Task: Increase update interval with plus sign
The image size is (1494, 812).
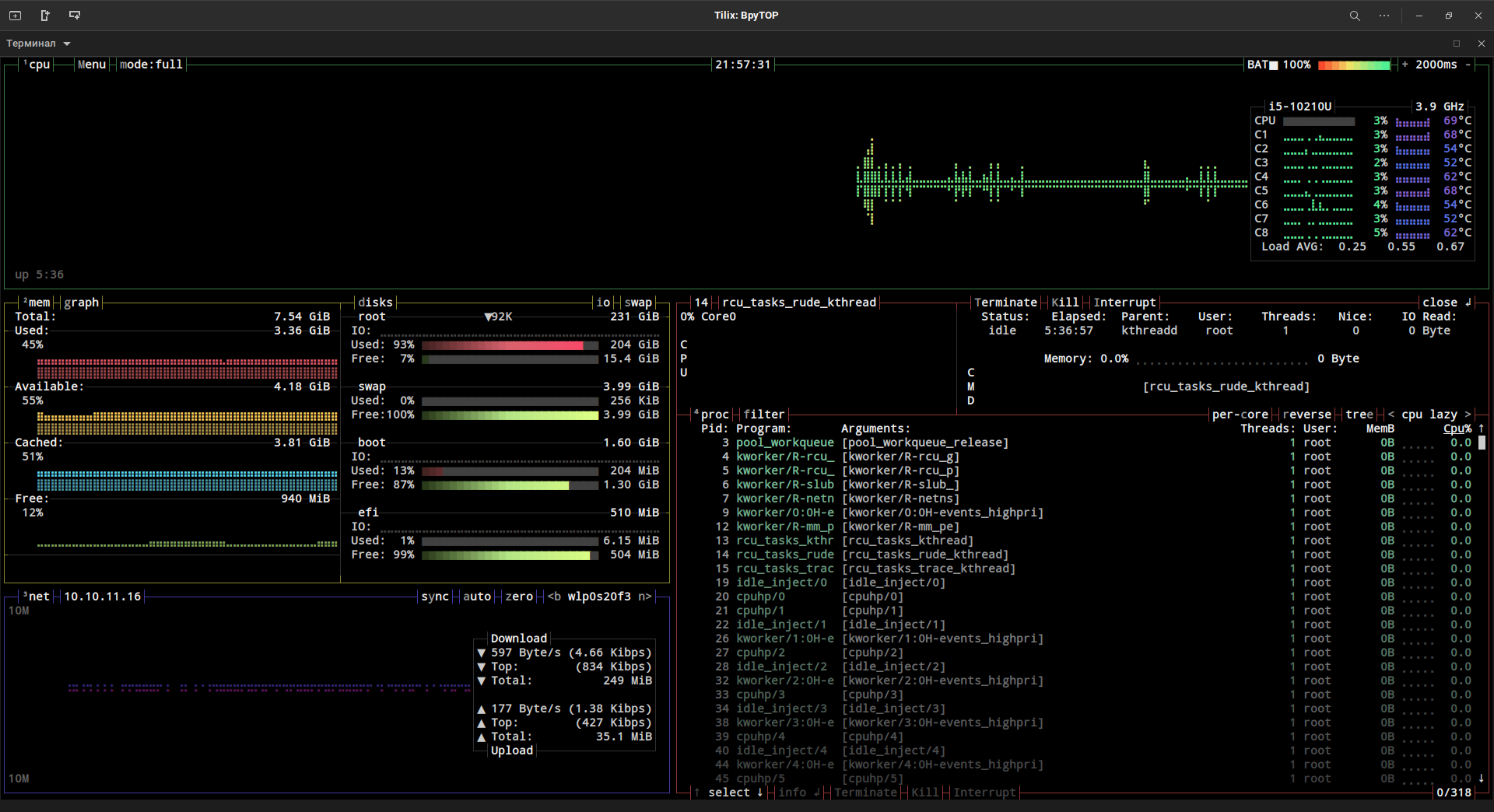Action: [x=1405, y=65]
